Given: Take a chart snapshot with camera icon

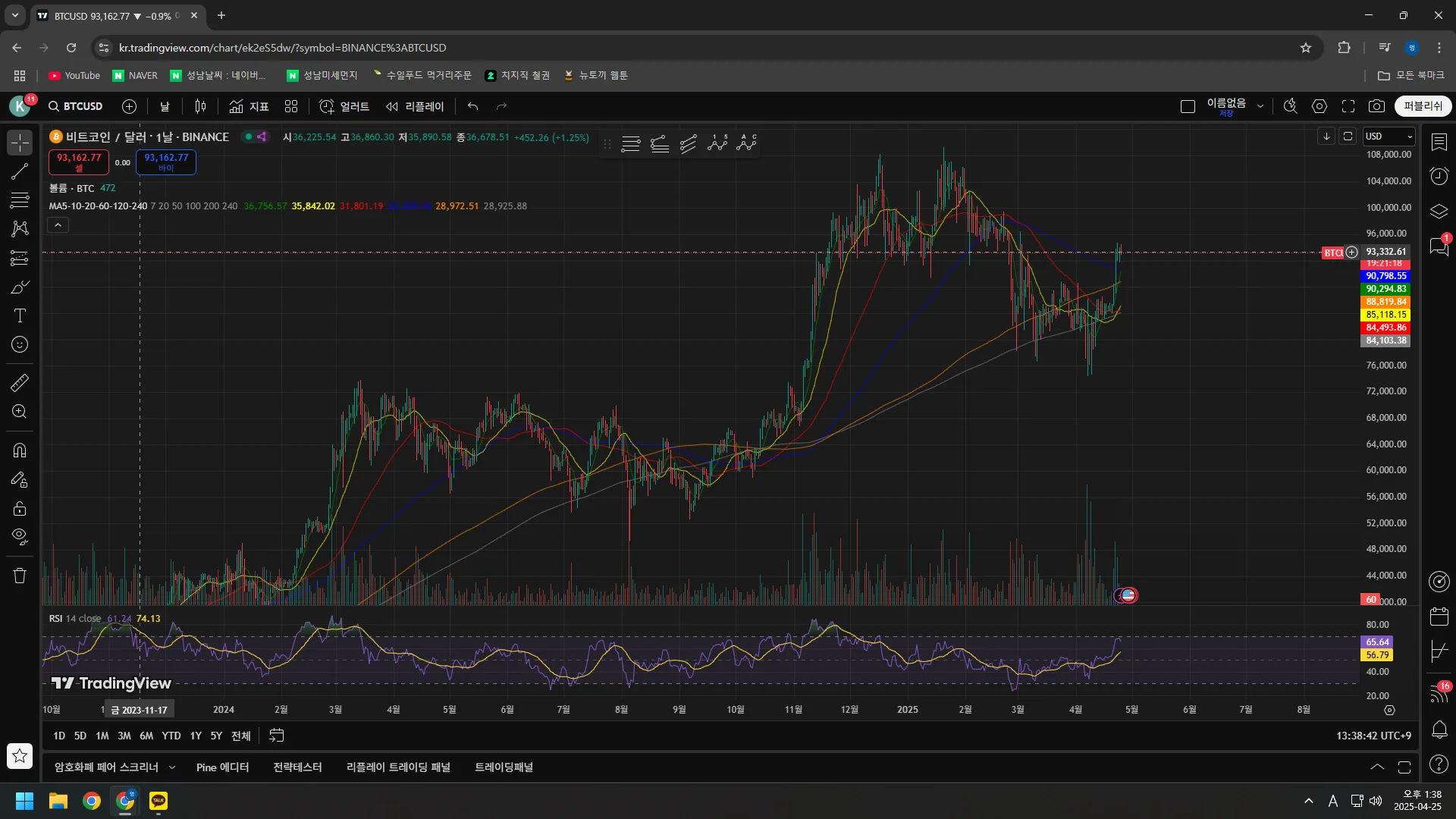Looking at the screenshot, I should click(1376, 106).
